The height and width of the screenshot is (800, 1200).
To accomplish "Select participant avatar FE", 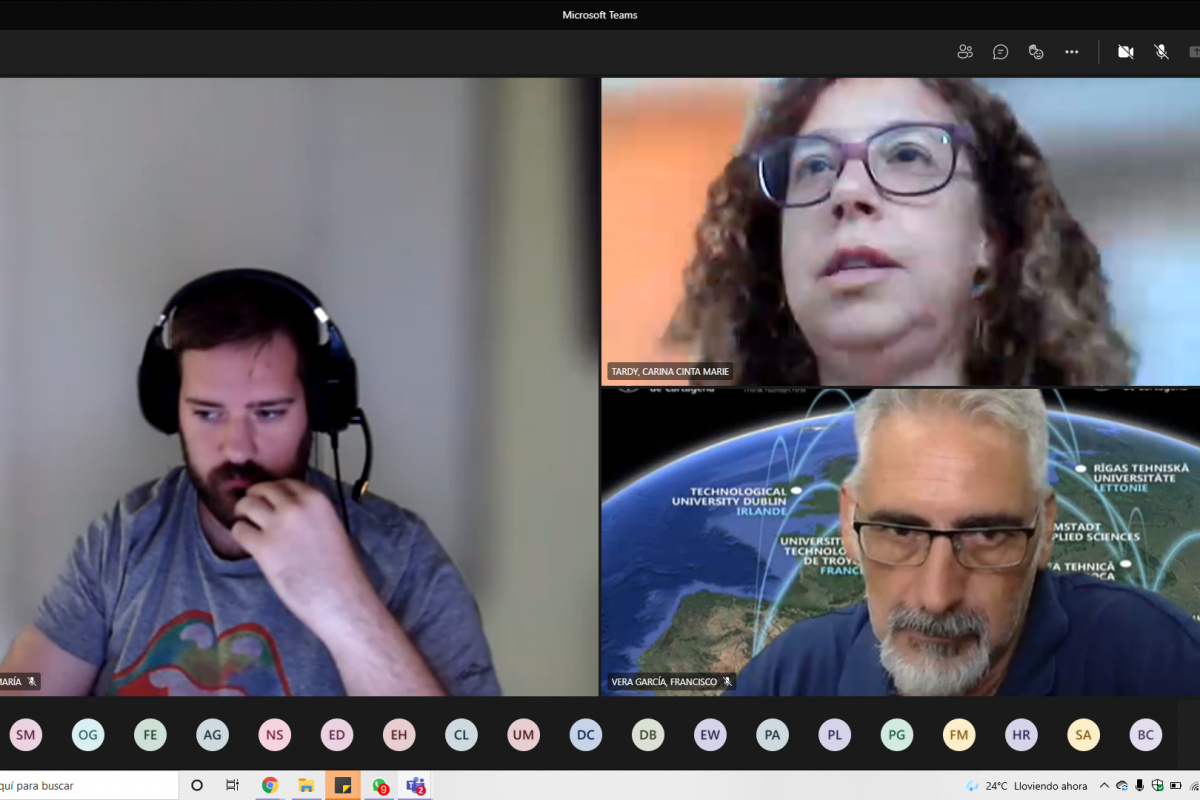I will pos(150,735).
